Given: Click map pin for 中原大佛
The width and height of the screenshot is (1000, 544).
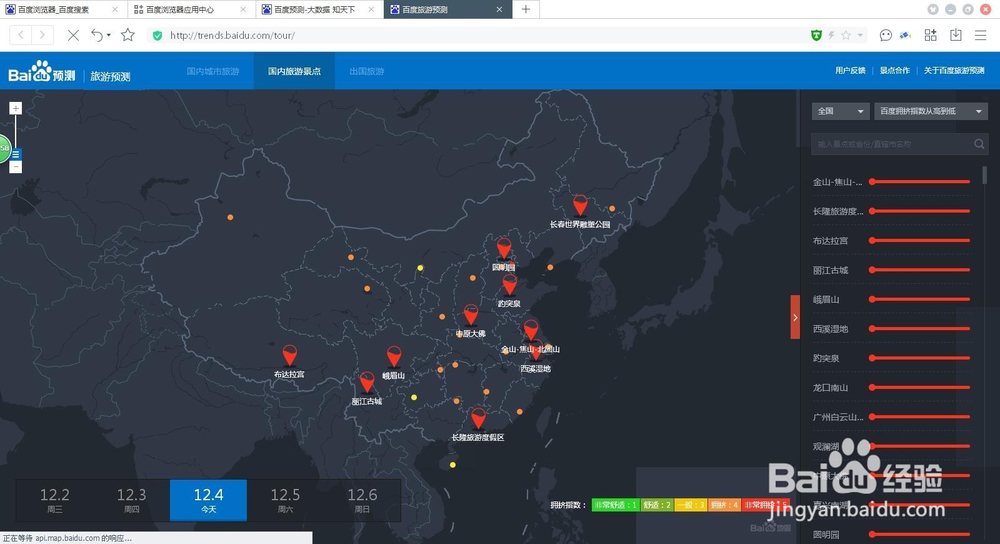Looking at the screenshot, I should 471,314.
